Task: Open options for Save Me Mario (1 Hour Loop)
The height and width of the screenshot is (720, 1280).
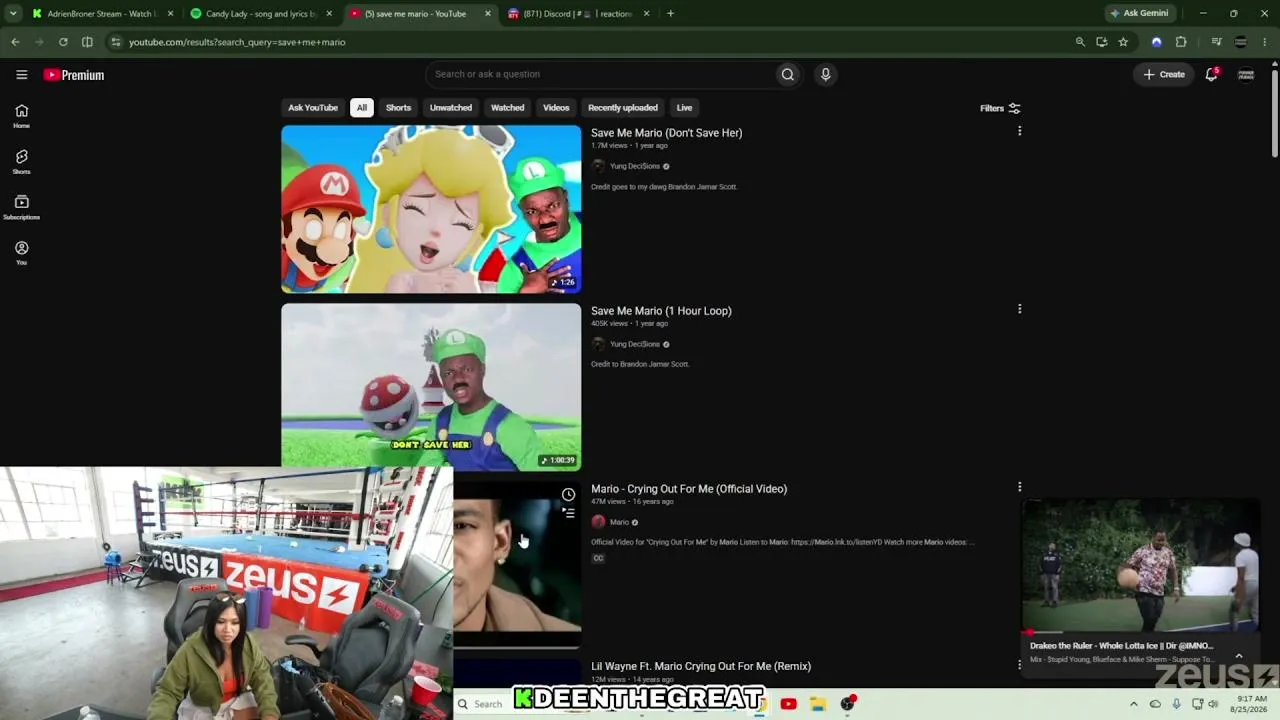Action: point(1019,309)
